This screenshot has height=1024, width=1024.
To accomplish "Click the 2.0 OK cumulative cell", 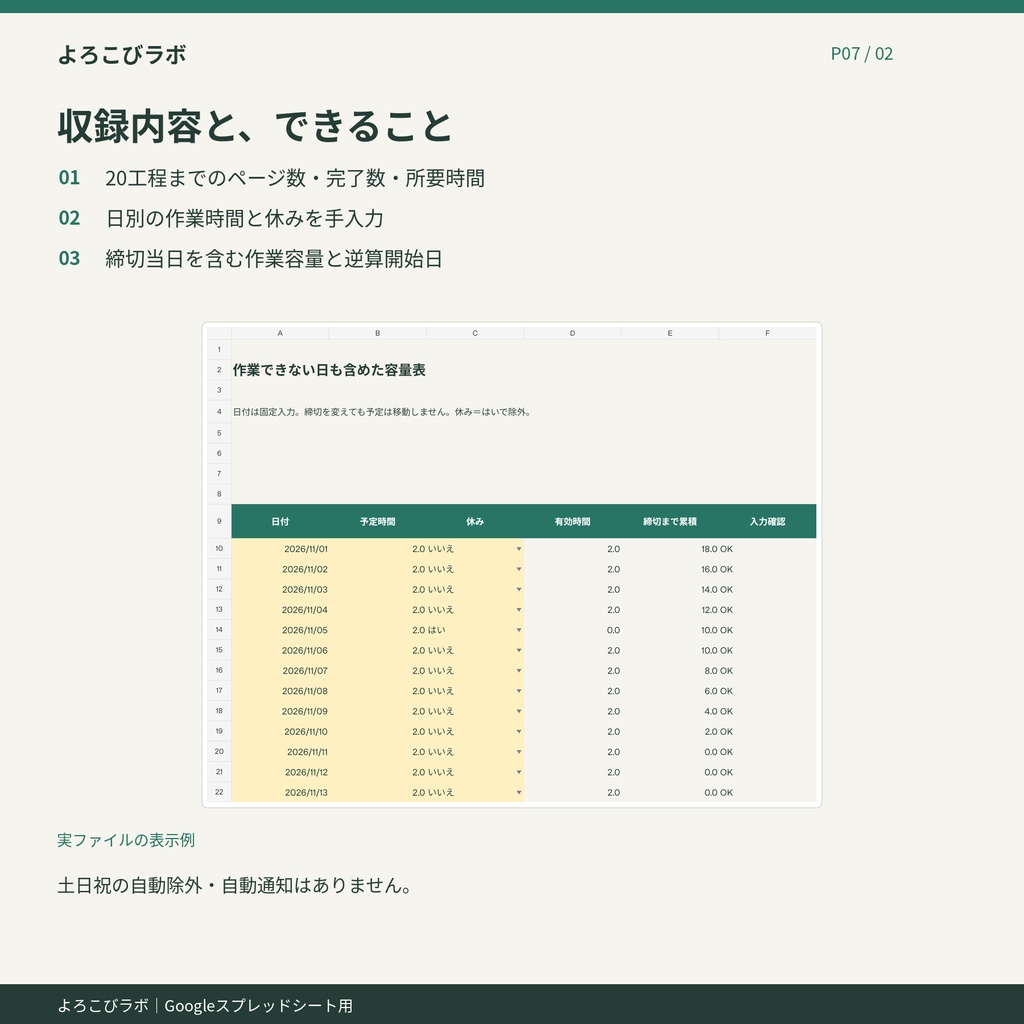I will coord(718,731).
